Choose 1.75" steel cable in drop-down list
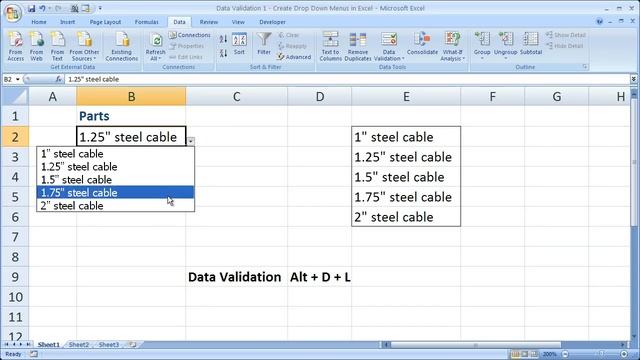Viewport: 640px width, 360px height. [116, 192]
